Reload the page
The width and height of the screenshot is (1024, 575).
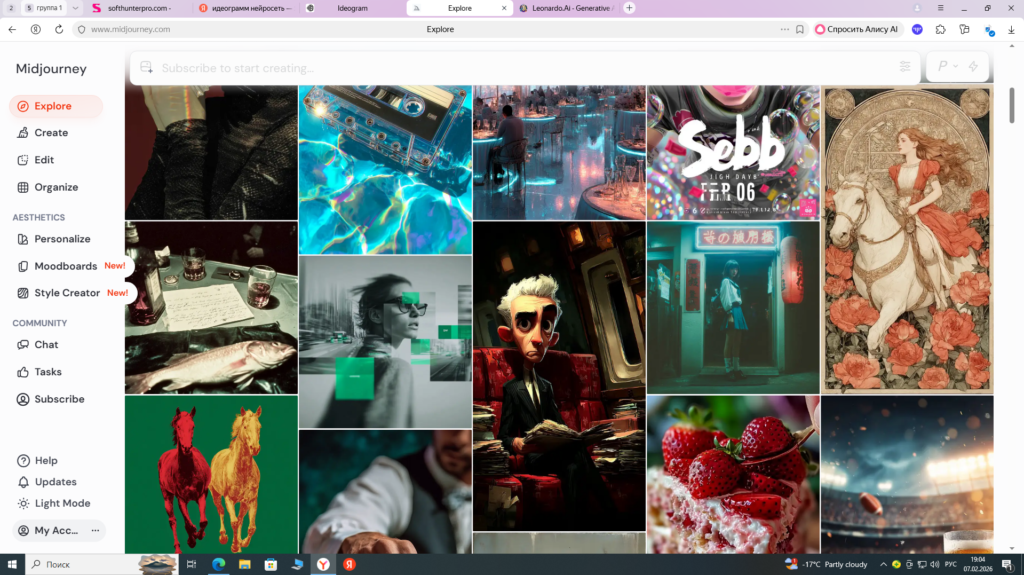59,29
